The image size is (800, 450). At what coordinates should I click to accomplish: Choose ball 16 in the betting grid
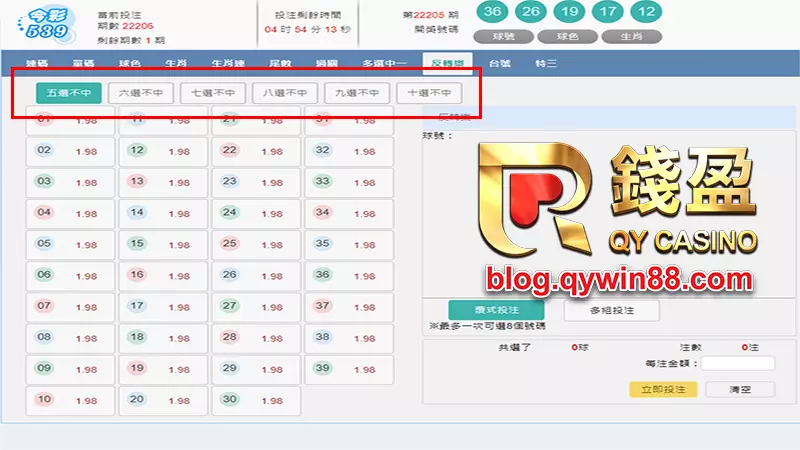(137, 274)
